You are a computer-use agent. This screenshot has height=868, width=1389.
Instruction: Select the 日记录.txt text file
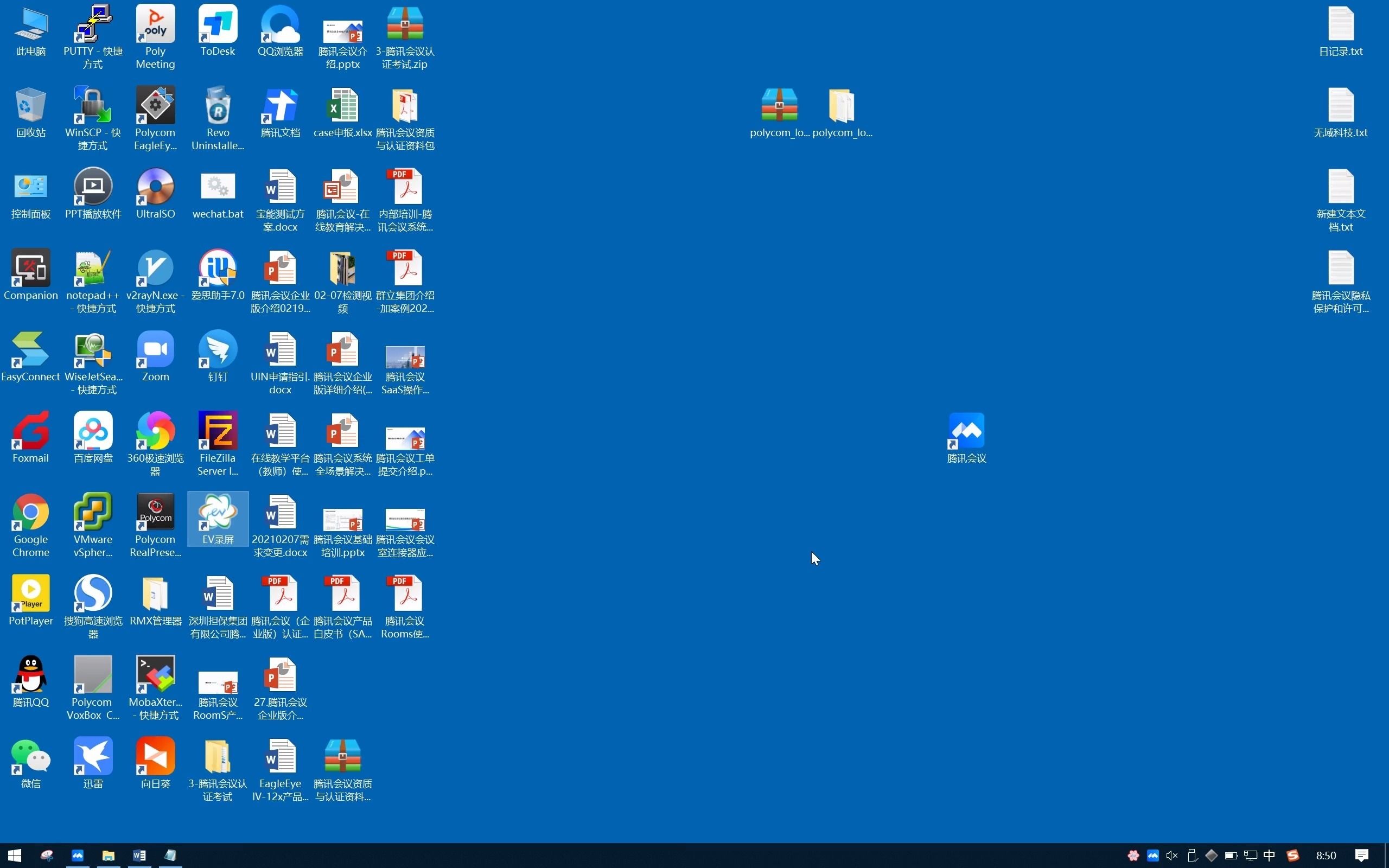tap(1340, 25)
